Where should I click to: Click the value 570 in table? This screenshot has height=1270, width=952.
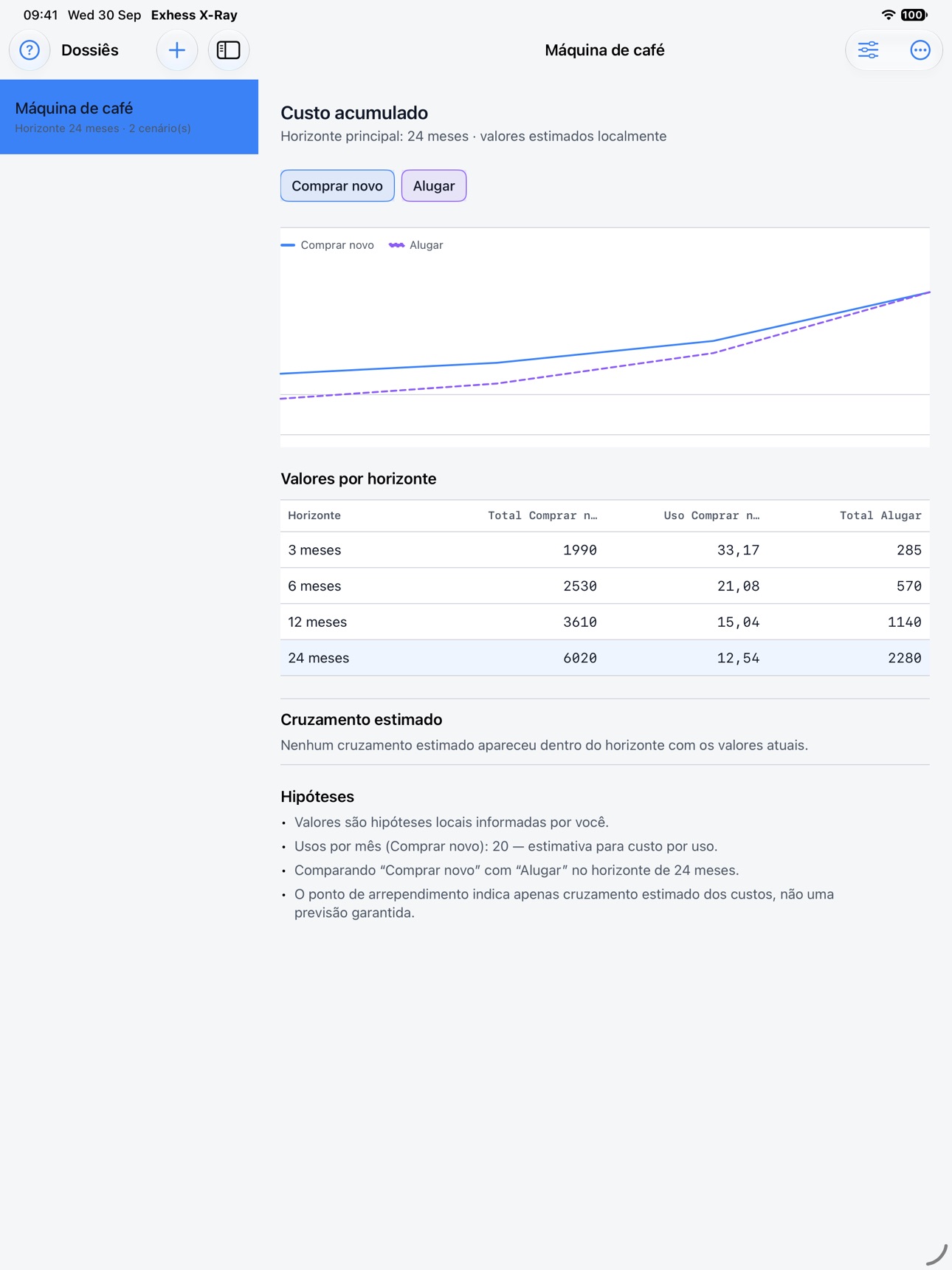point(909,586)
